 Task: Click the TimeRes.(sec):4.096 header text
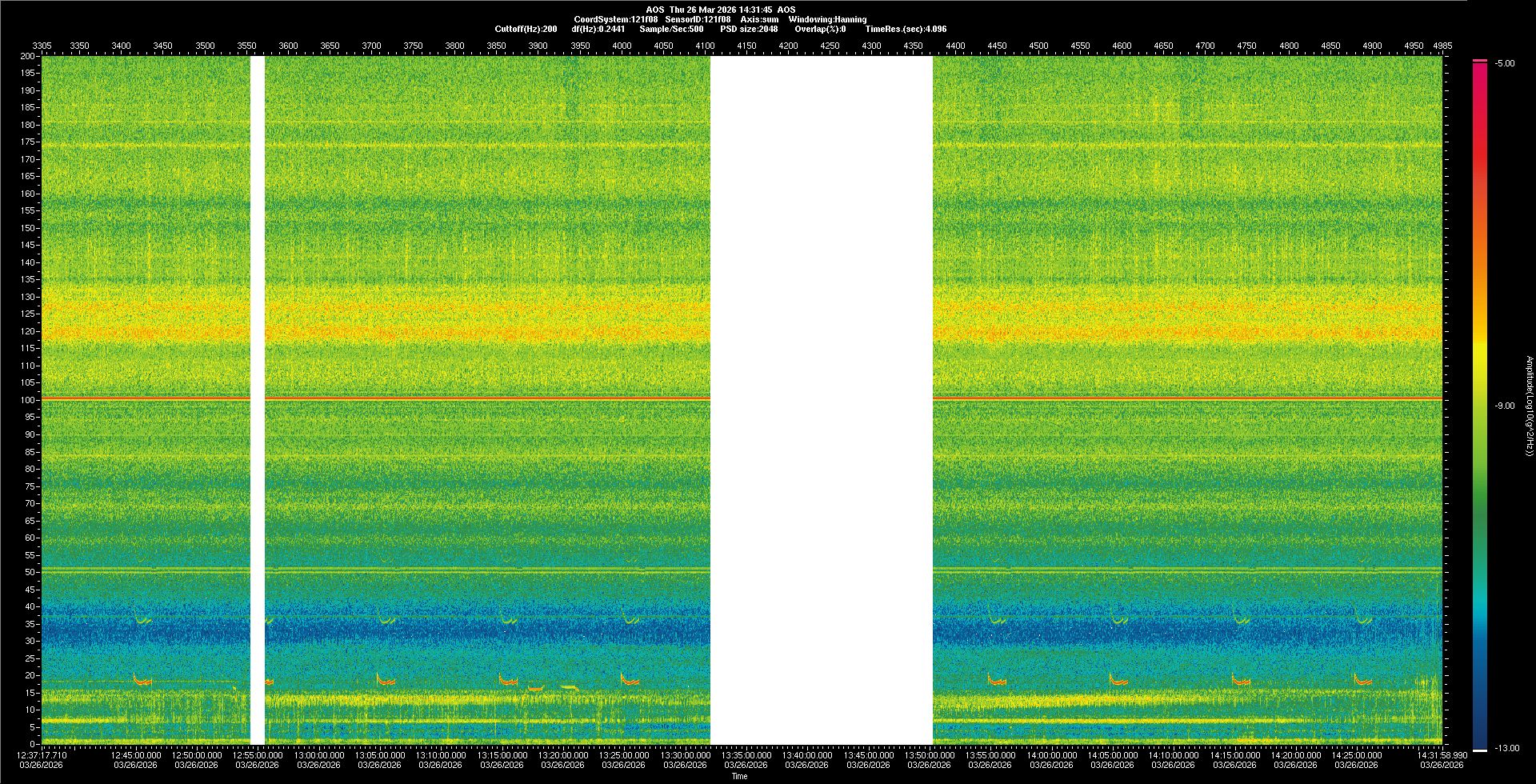[906, 29]
